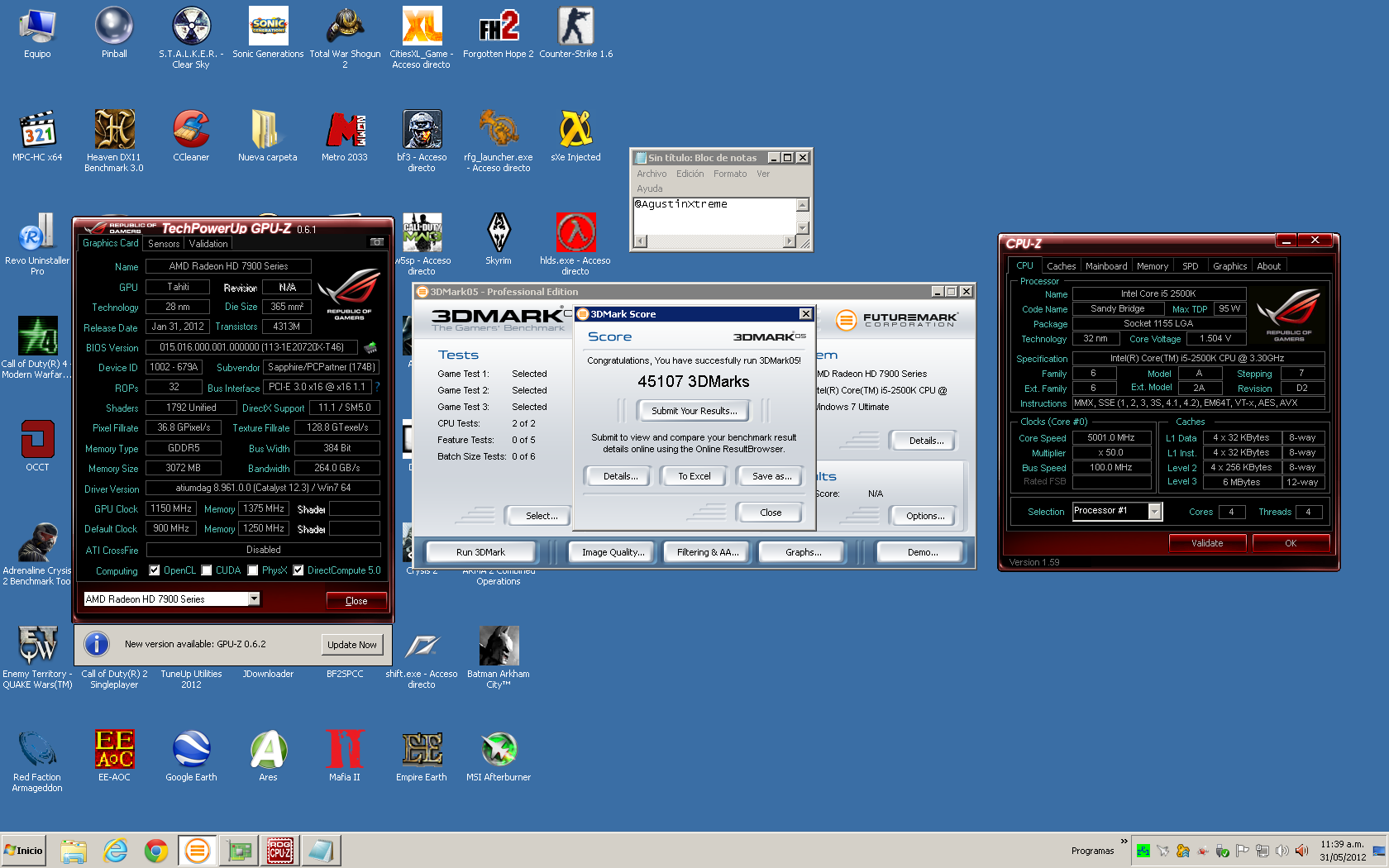
Task: Click To Excel button
Action: coord(694,476)
